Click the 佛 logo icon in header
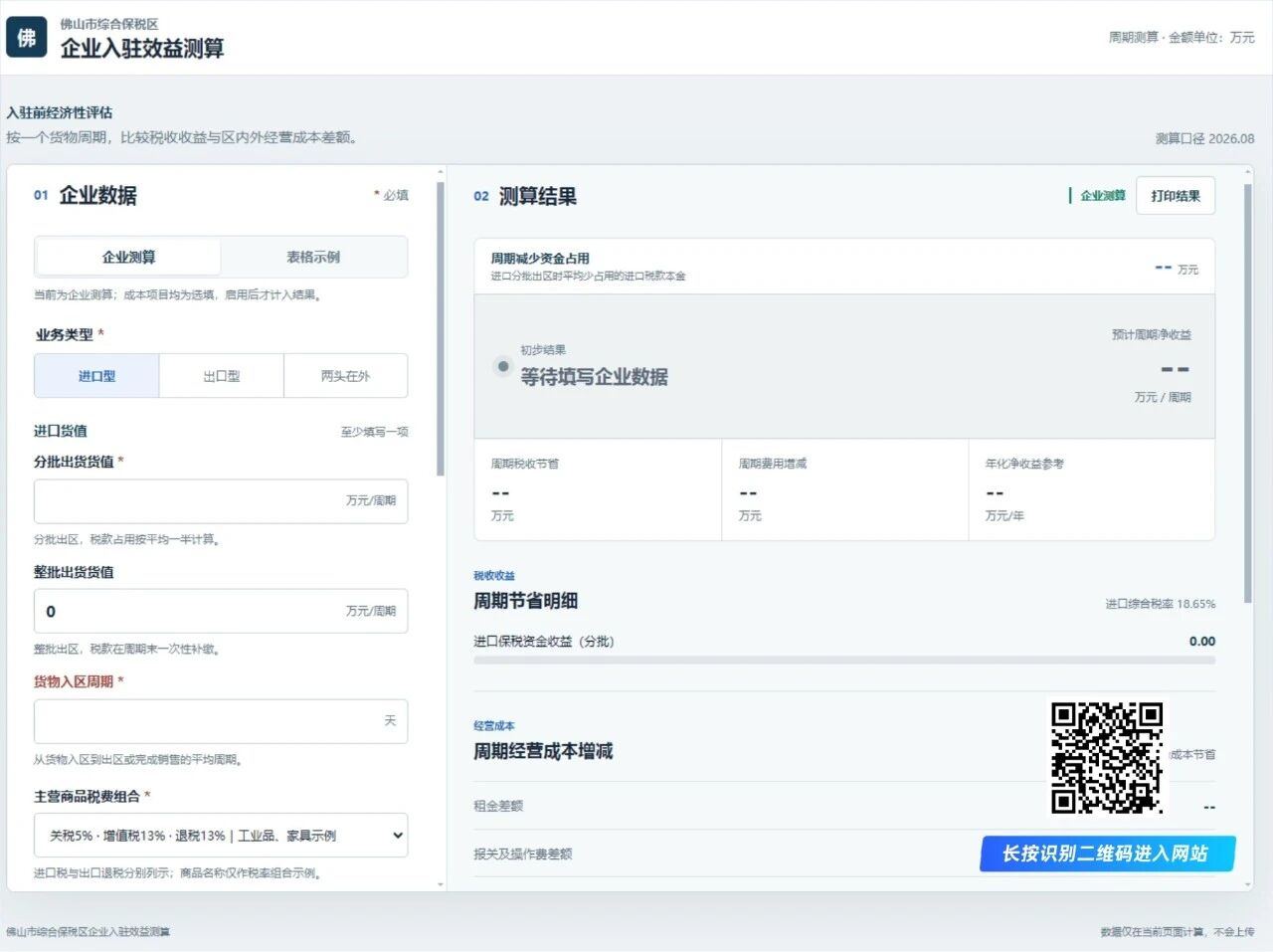 (26, 38)
